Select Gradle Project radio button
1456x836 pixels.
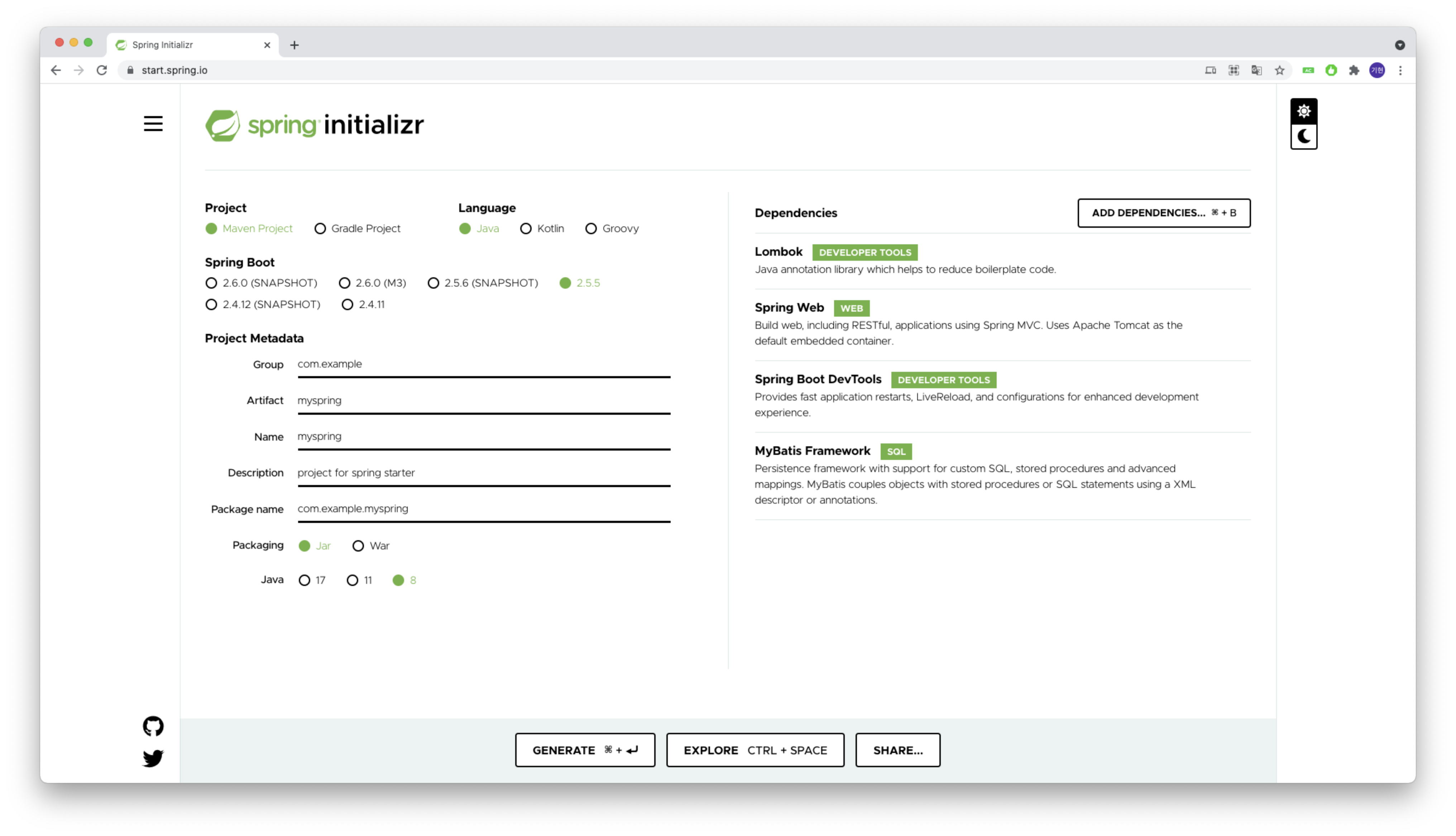pyautogui.click(x=357, y=229)
